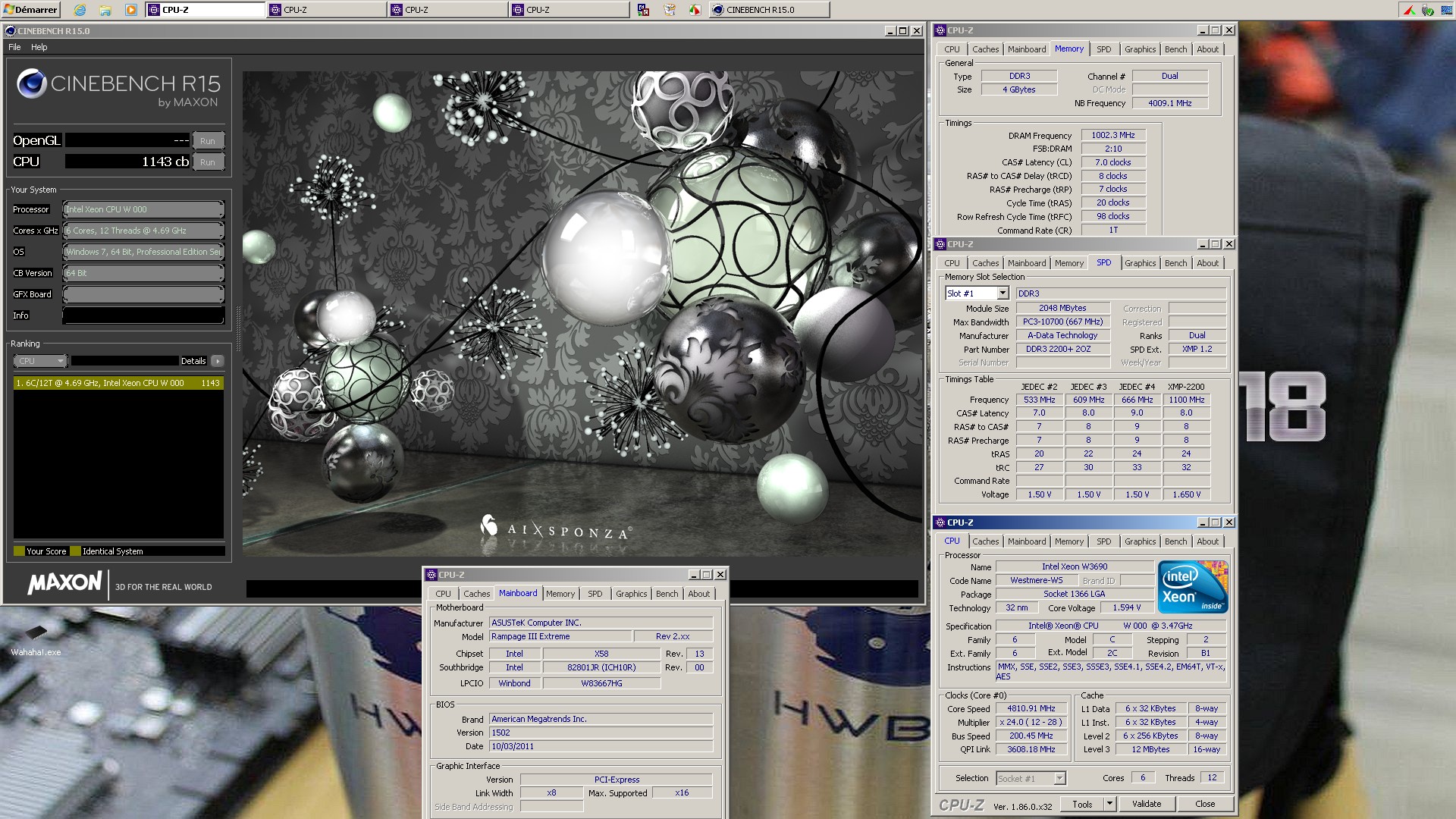Click the Cinebench R15 logo sphere
Viewport: 1456px width, 819px height.
click(x=33, y=83)
